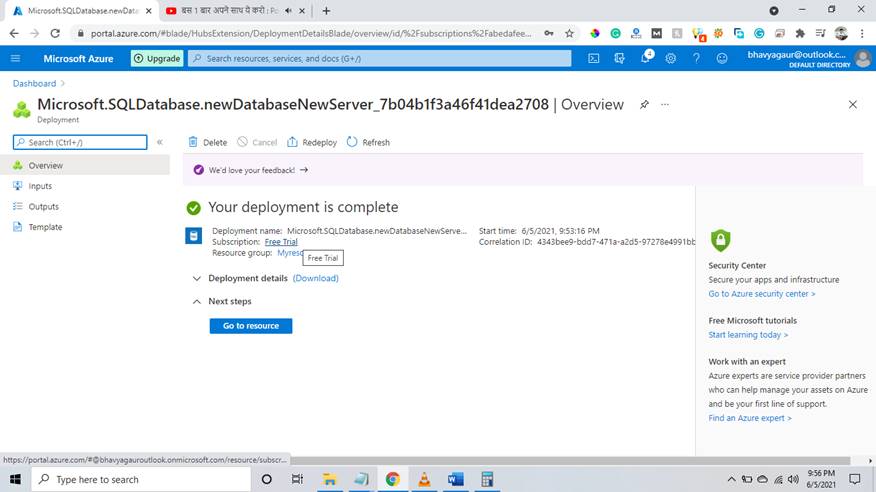876x492 pixels.
Task: Open the Myres resource group link
Action: 290,253
